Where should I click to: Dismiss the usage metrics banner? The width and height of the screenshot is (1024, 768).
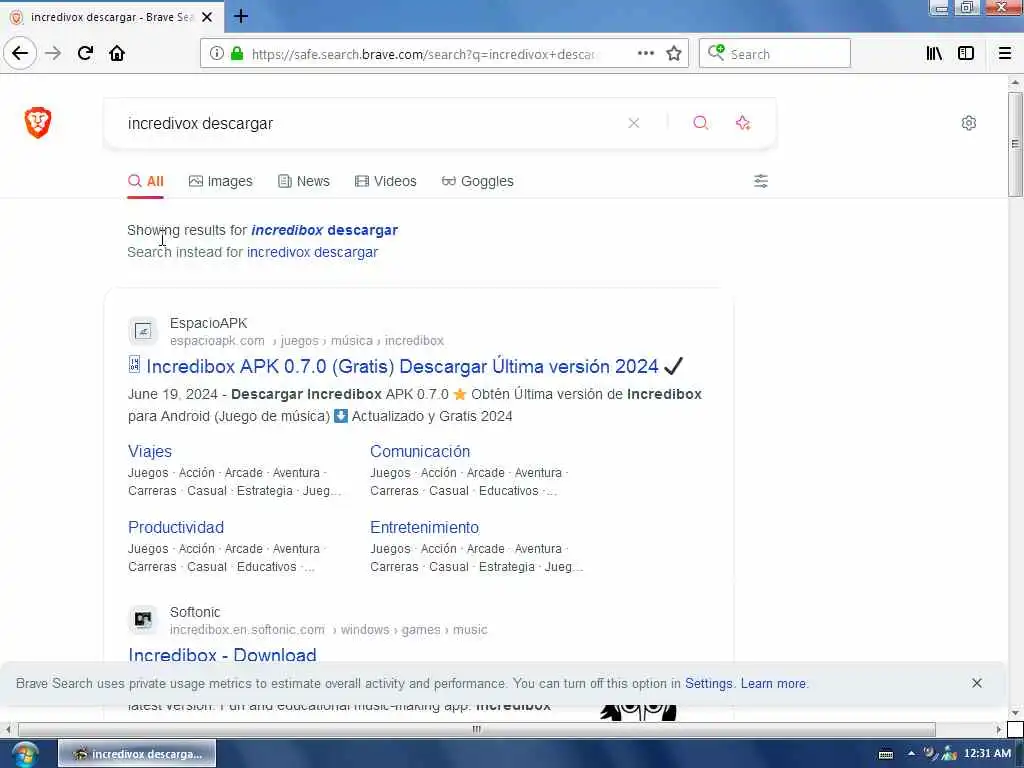tap(977, 683)
